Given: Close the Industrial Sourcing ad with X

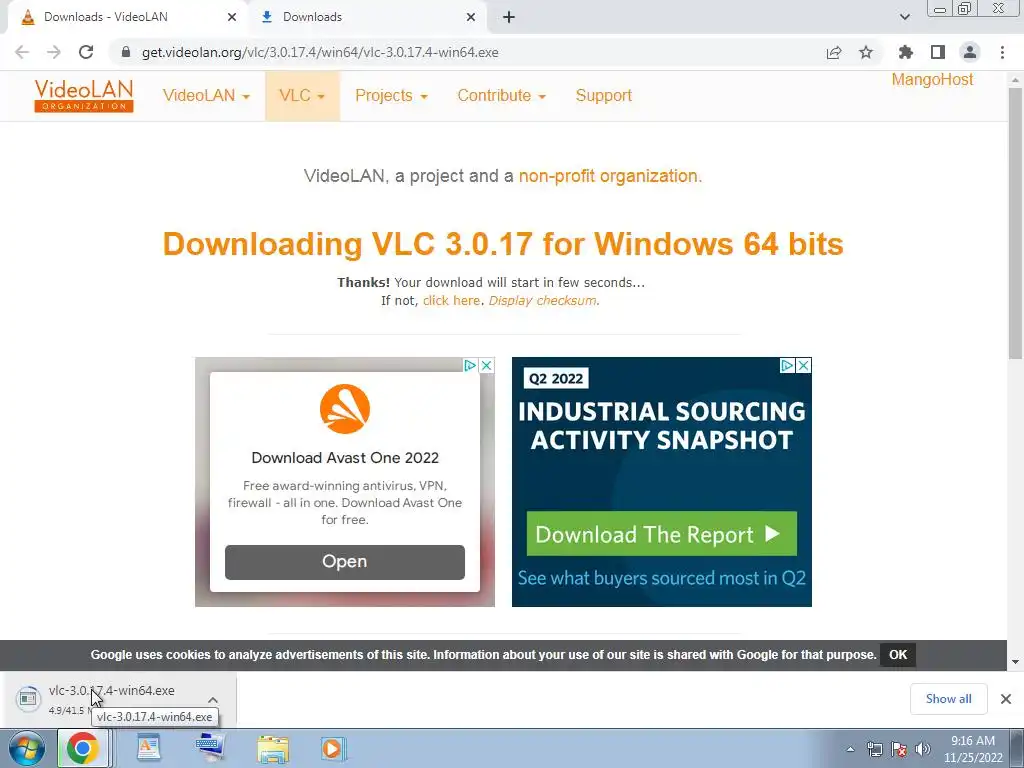Looking at the screenshot, I should [x=804, y=366].
